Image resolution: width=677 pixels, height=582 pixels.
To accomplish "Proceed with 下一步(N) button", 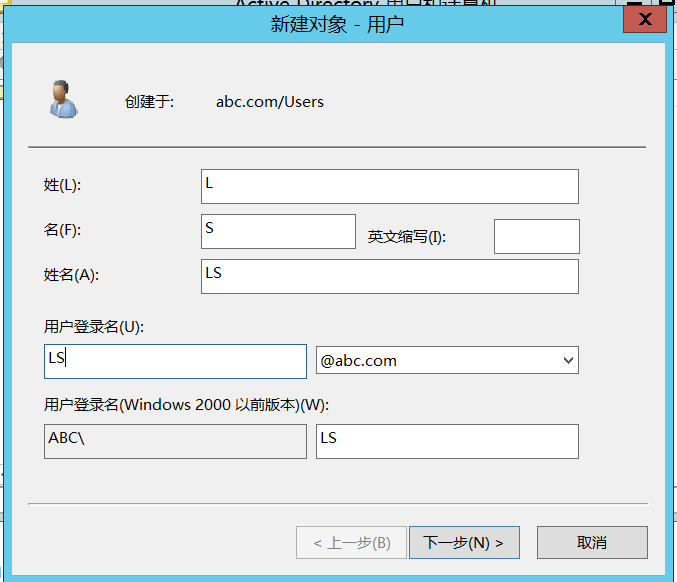I will [x=464, y=542].
